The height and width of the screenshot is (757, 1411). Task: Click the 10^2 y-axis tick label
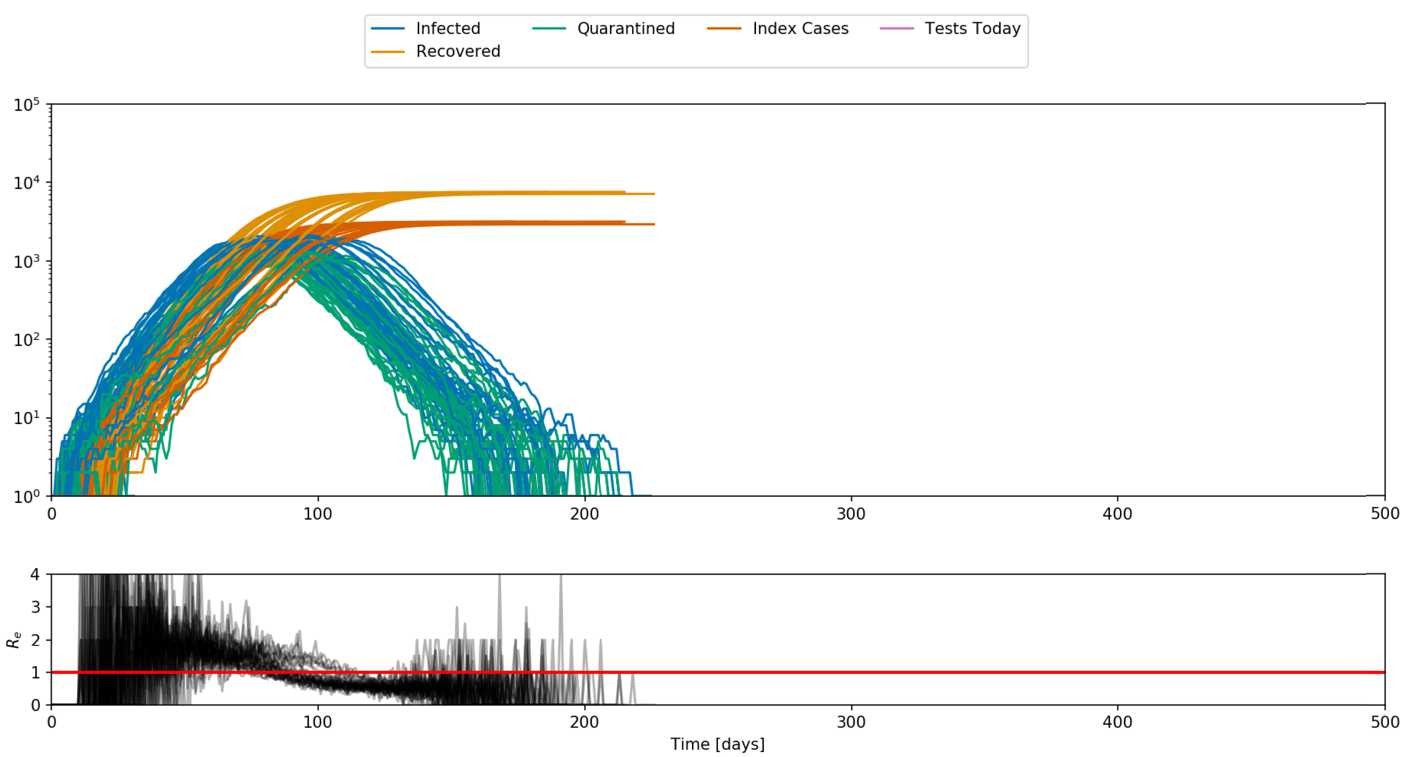27,339
